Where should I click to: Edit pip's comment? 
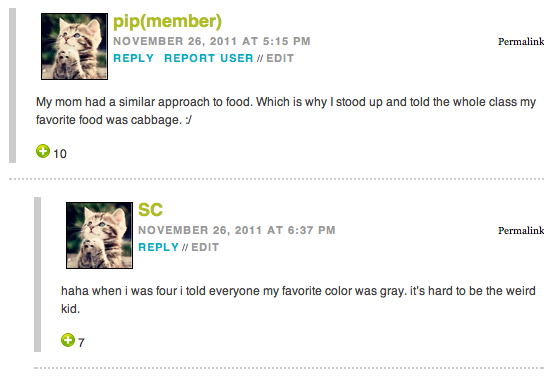point(280,58)
